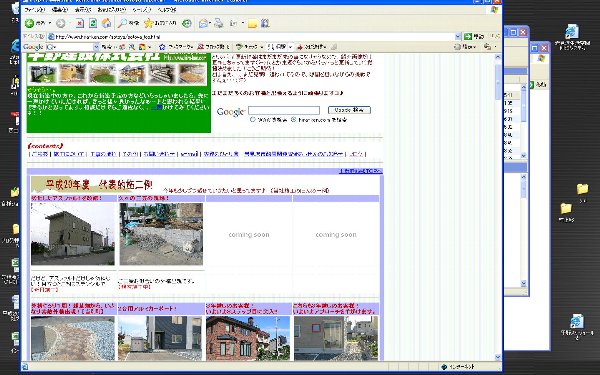The height and width of the screenshot is (375, 600).
Task: Follow the page-top link on the lavender bar
Action: pos(360,171)
